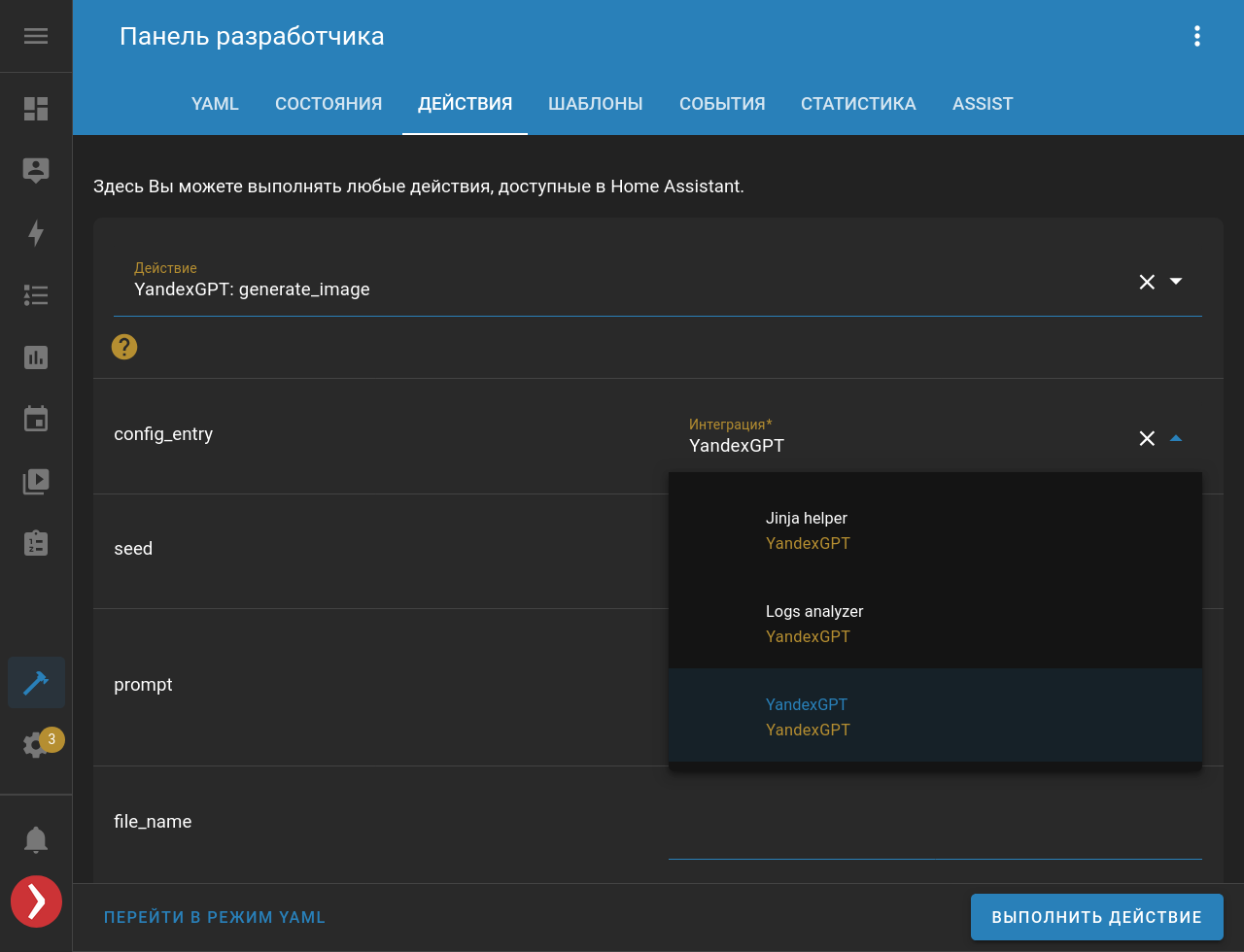
Task: Open the Notifications bell icon
Action: pyautogui.click(x=36, y=839)
